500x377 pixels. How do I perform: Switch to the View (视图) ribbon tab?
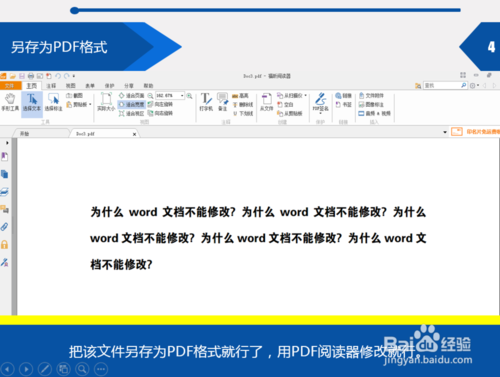pos(70,86)
